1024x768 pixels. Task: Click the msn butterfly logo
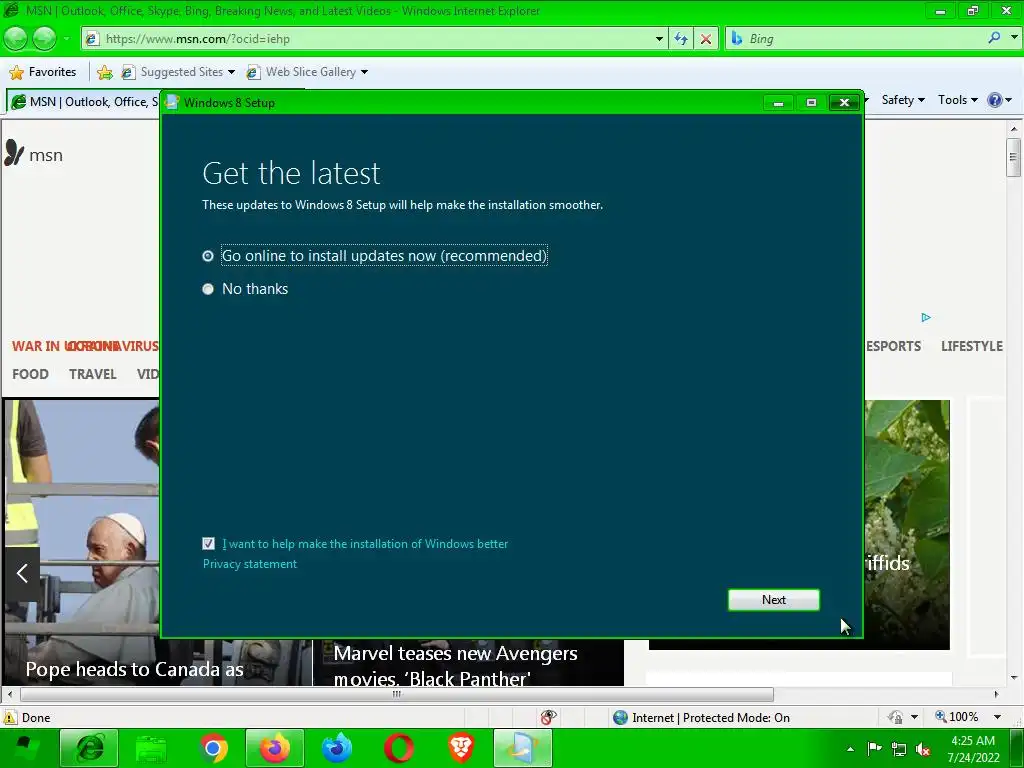tap(14, 153)
